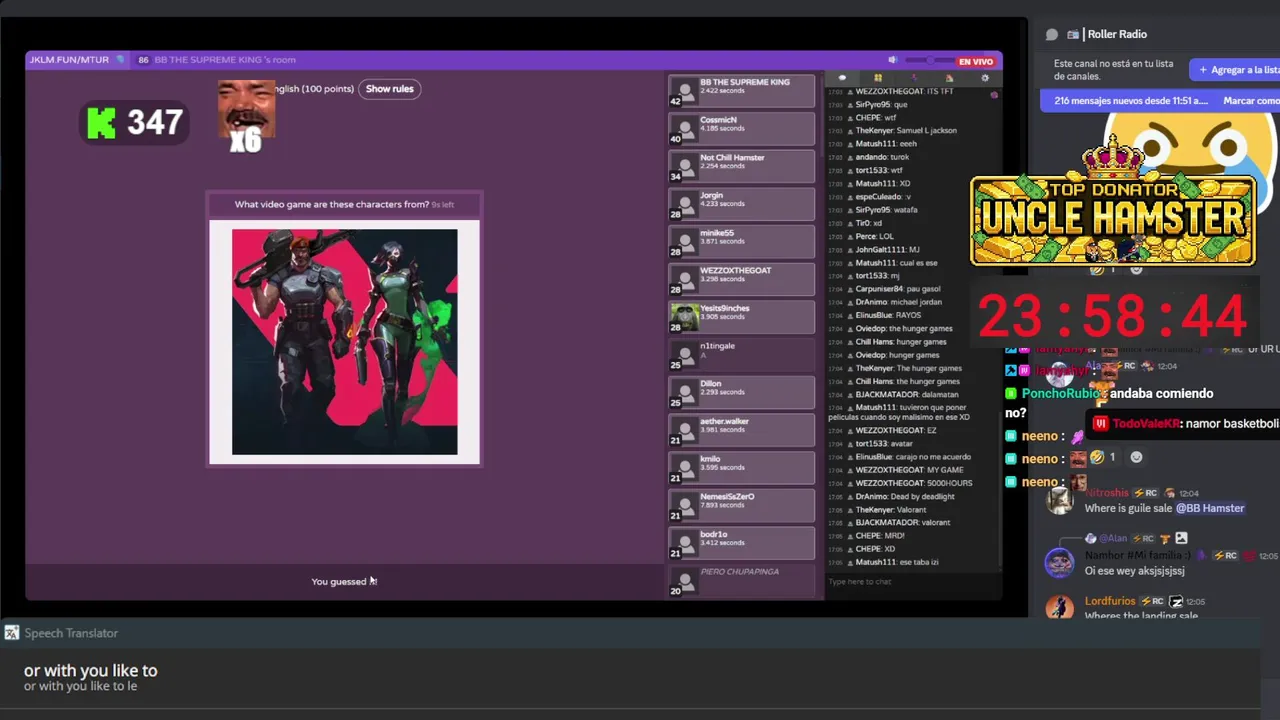Select Yesits9inches leaderboard row
This screenshot has height=720, width=1280.
pyautogui.click(x=741, y=317)
